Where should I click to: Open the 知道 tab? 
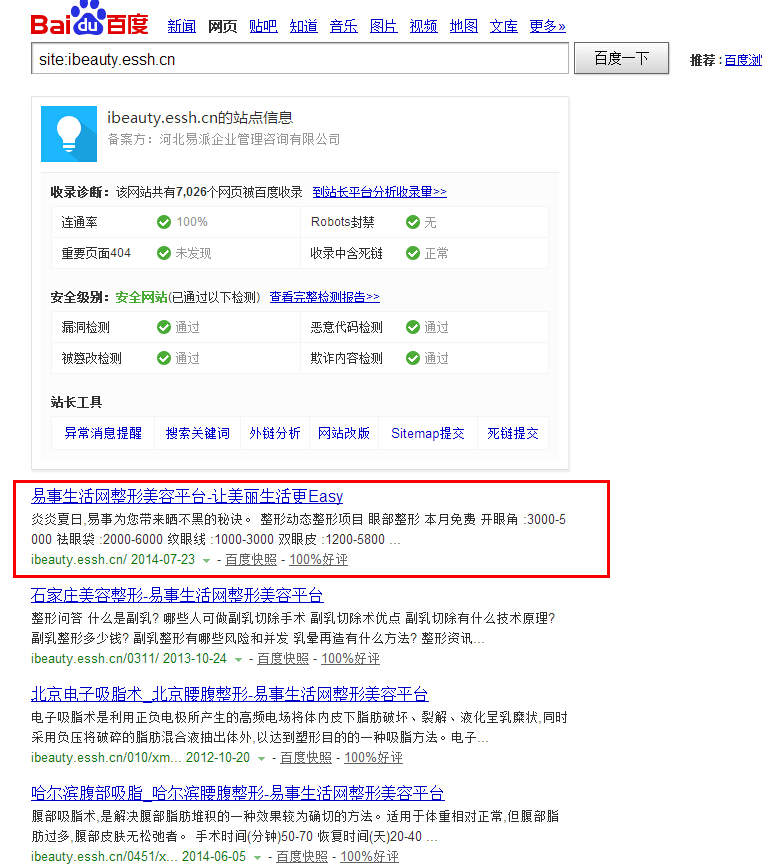tap(304, 26)
